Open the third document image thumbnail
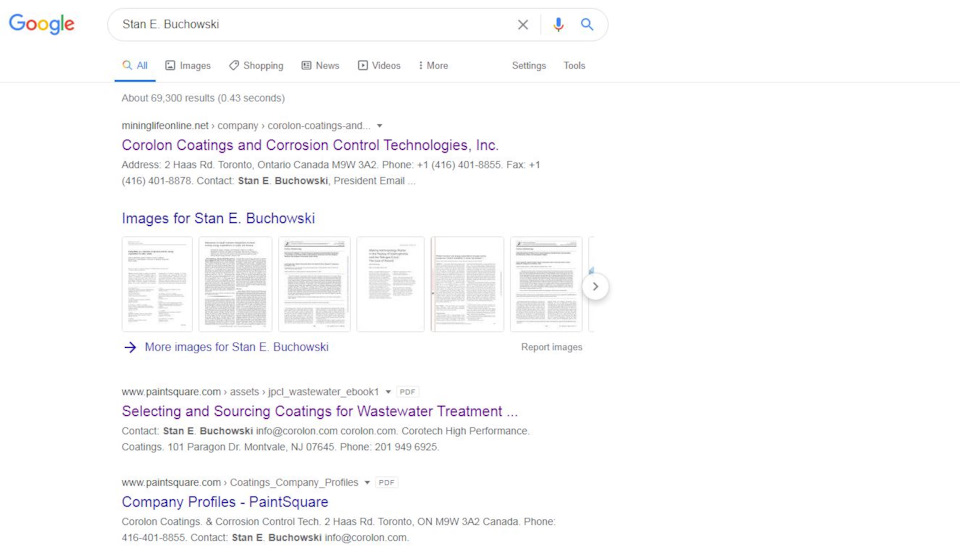 pyautogui.click(x=314, y=284)
